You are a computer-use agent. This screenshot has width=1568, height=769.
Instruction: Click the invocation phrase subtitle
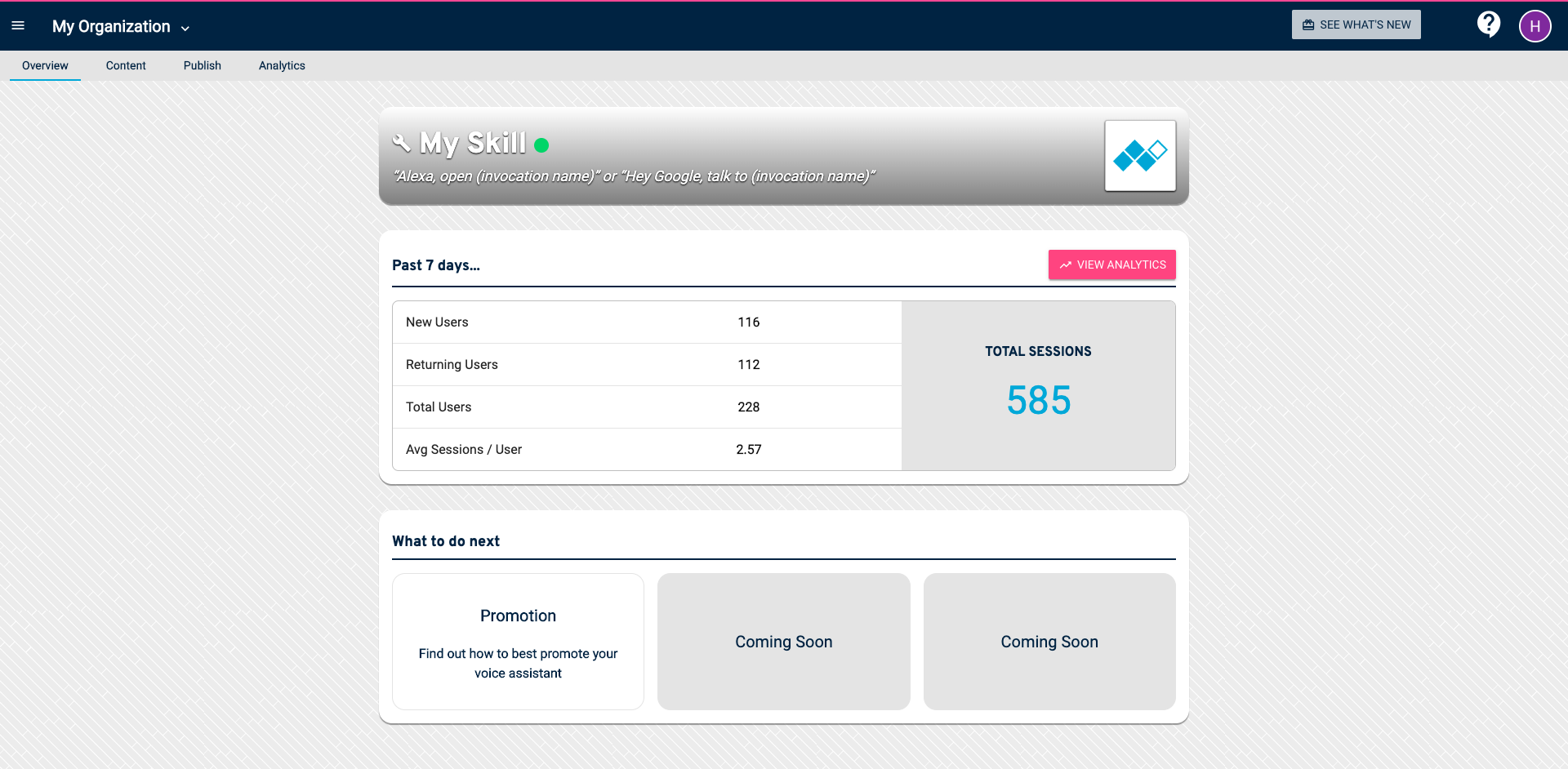[635, 176]
